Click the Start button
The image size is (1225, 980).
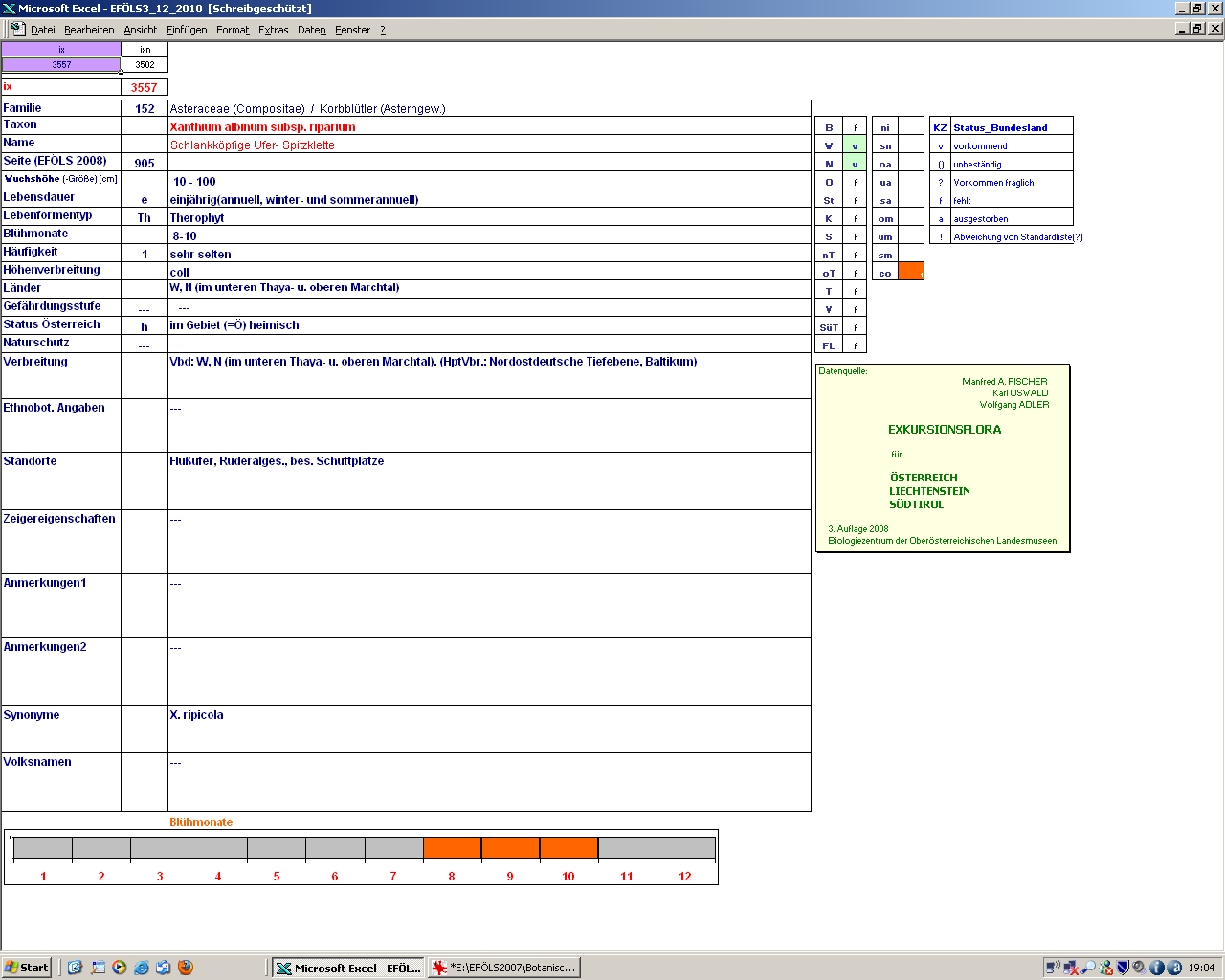click(27, 968)
